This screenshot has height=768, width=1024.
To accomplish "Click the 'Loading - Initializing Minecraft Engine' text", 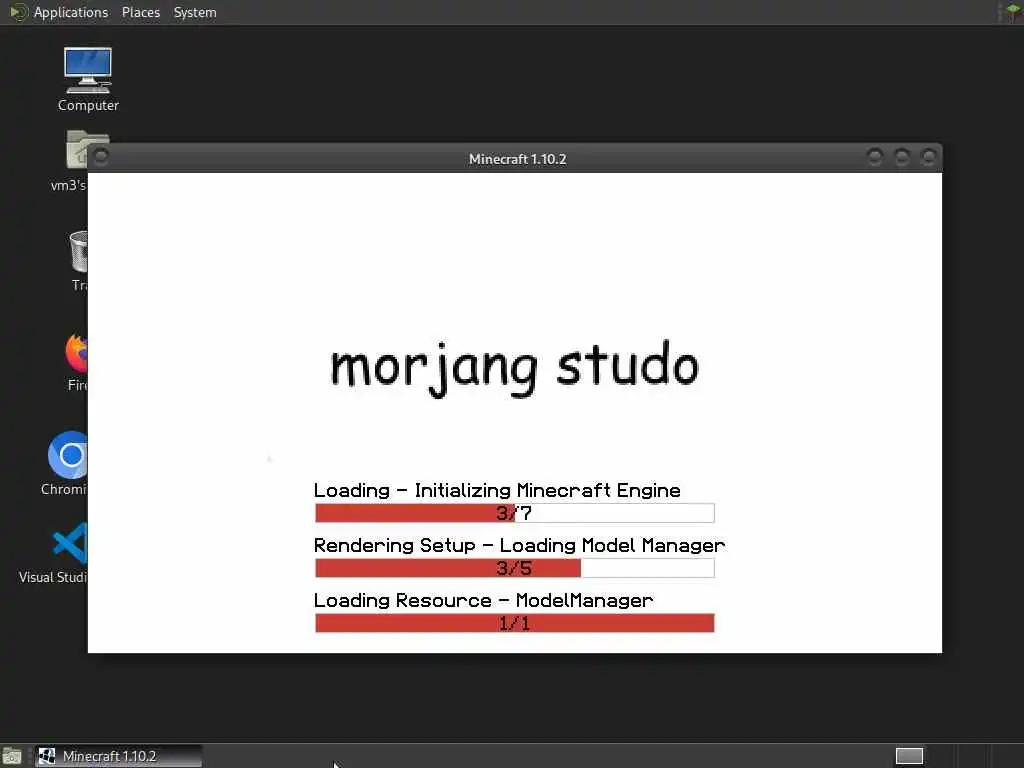I will 497,490.
